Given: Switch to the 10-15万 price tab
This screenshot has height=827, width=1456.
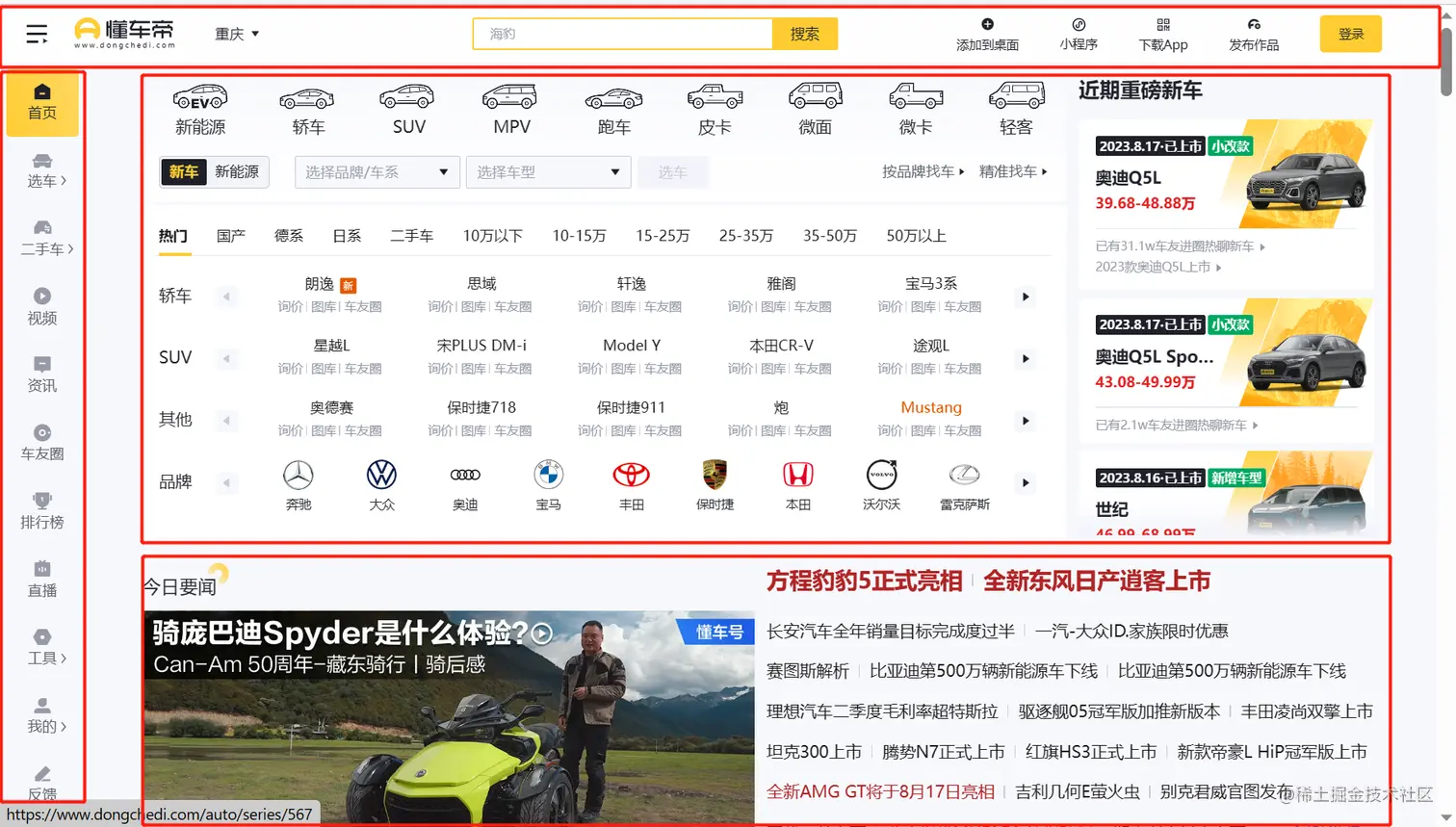Looking at the screenshot, I should [580, 236].
